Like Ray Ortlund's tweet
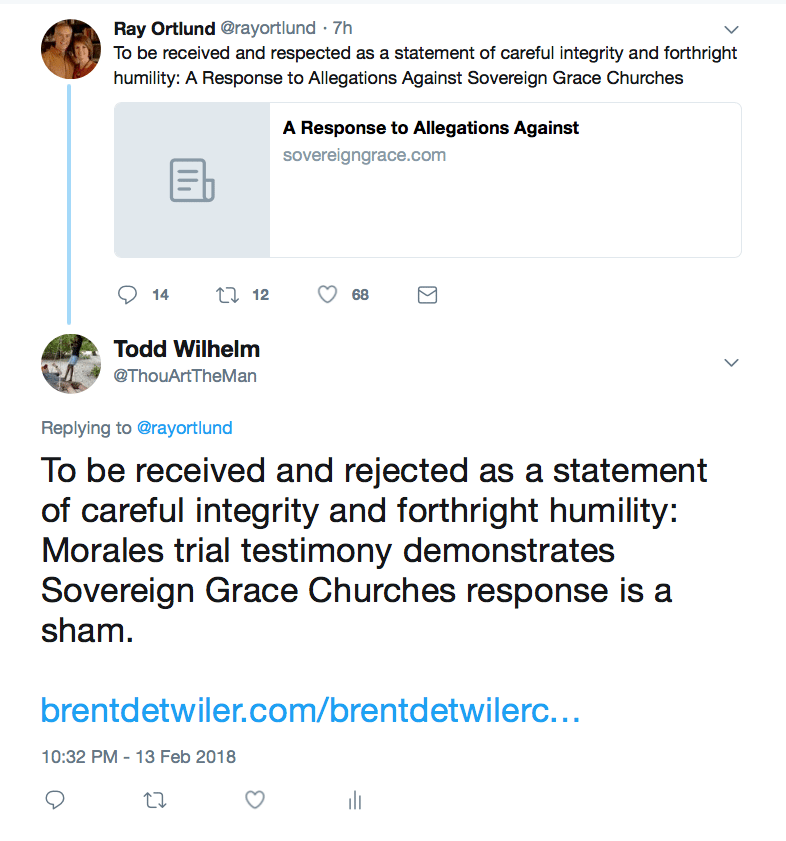786x841 pixels. click(x=327, y=294)
